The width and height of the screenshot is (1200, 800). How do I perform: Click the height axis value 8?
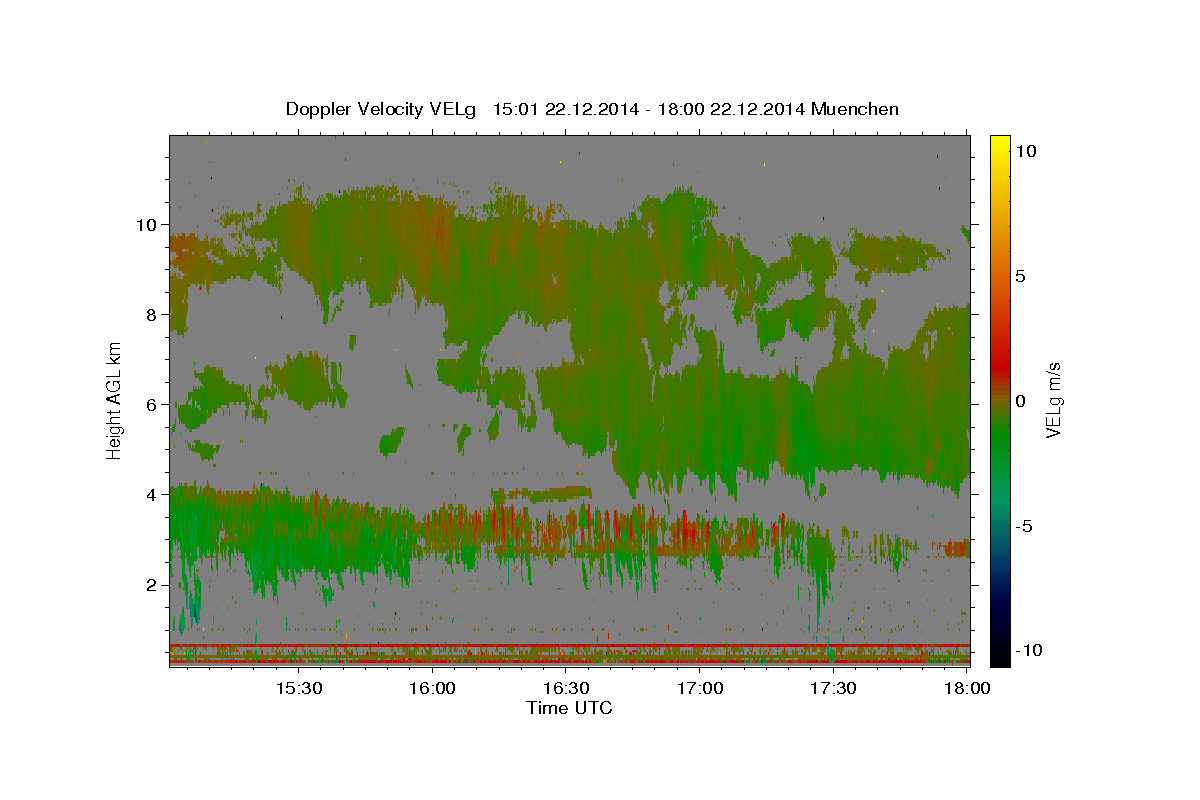[152, 315]
